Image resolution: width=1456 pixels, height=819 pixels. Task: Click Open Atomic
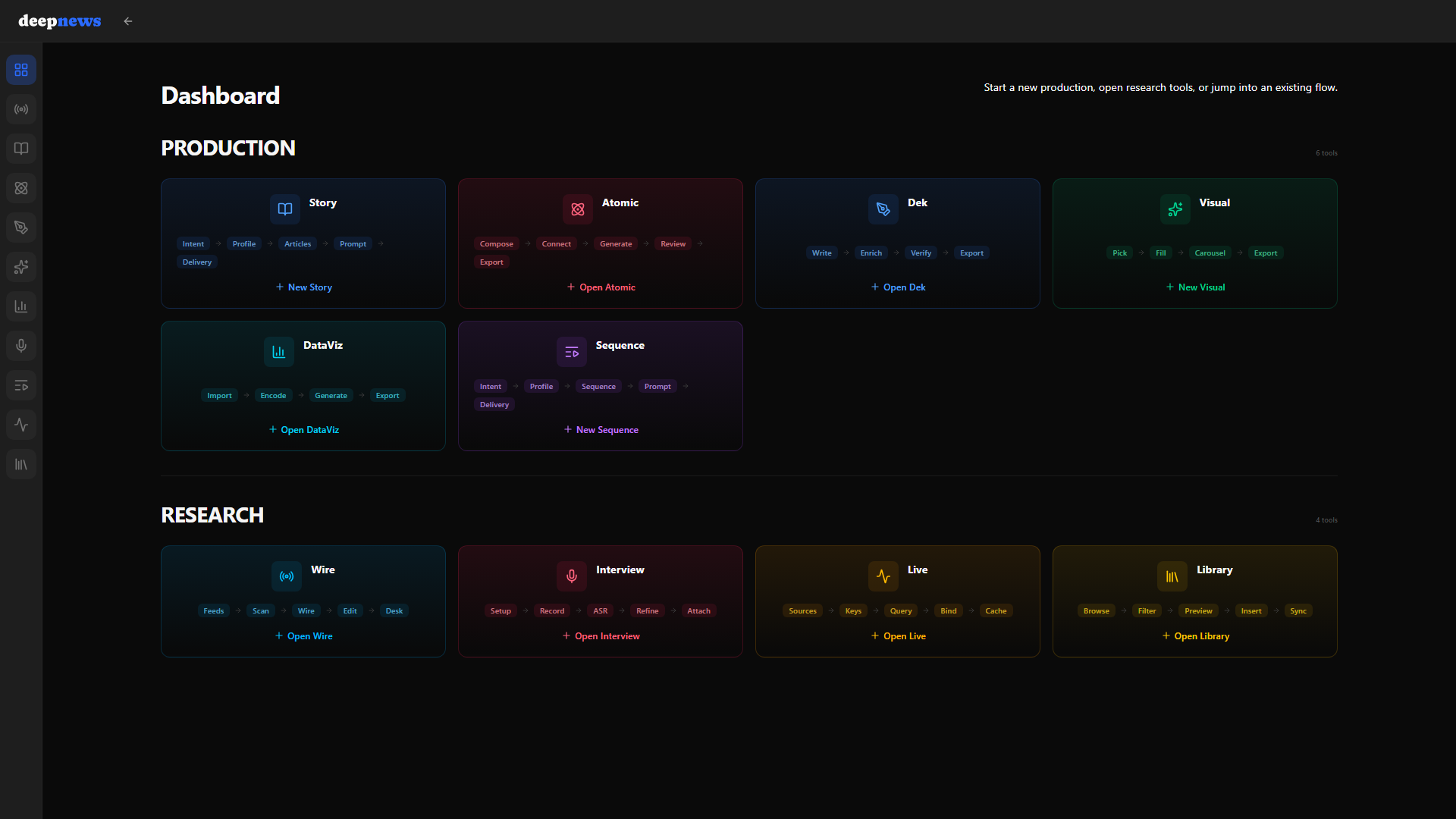coord(601,287)
